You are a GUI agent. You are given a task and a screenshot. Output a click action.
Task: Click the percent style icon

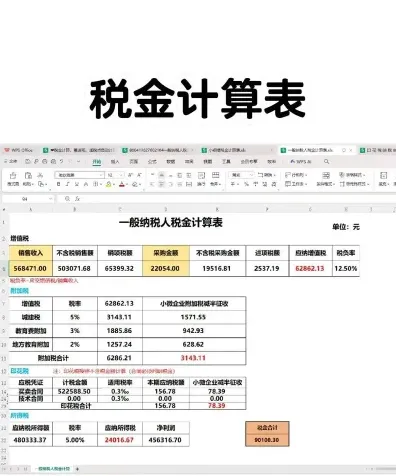(x=246, y=184)
